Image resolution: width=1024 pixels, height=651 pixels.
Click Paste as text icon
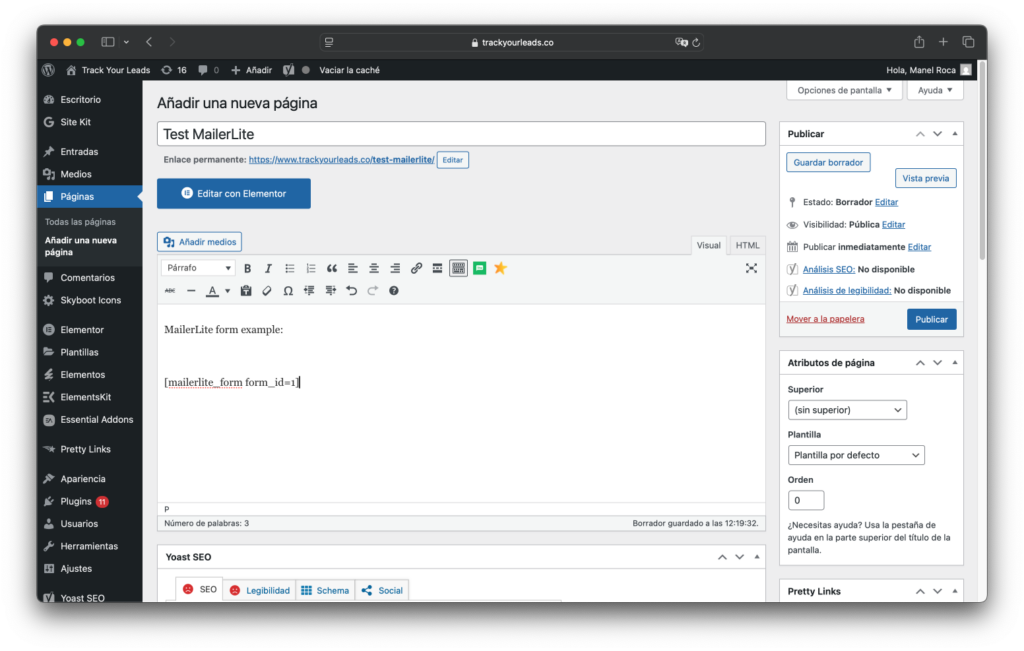pyautogui.click(x=246, y=291)
